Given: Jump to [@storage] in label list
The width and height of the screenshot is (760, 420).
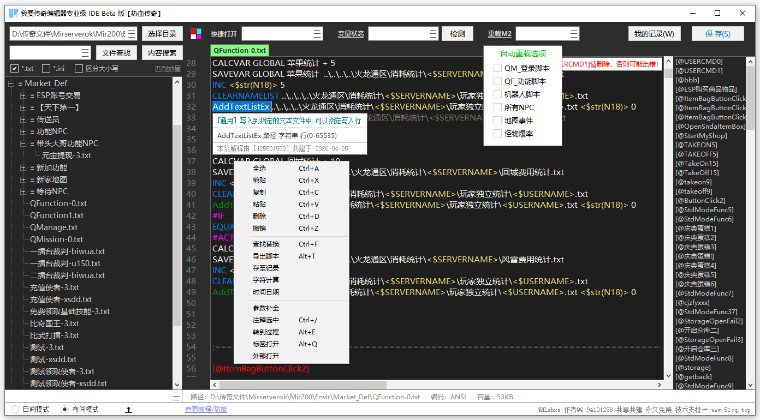Looking at the screenshot, I should (693, 368).
